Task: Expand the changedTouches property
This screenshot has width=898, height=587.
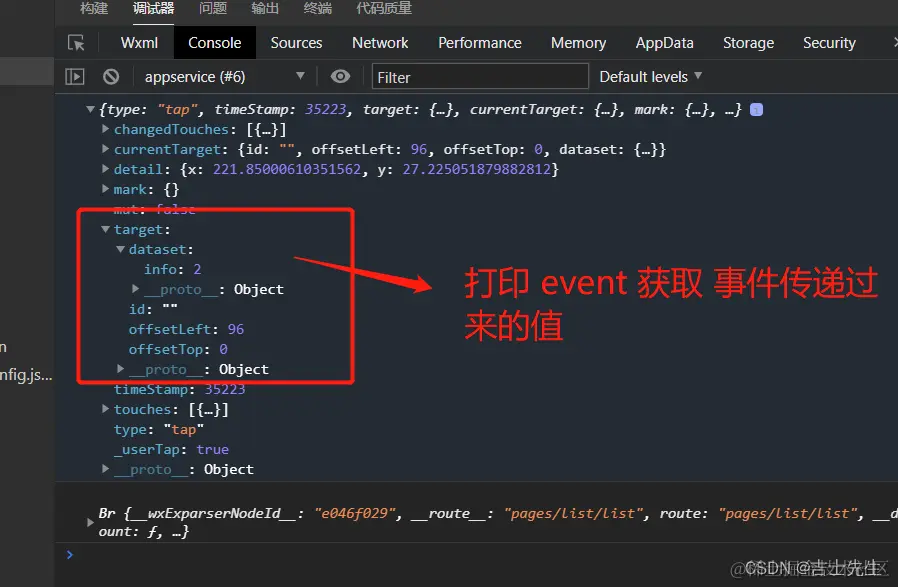Action: coord(105,129)
